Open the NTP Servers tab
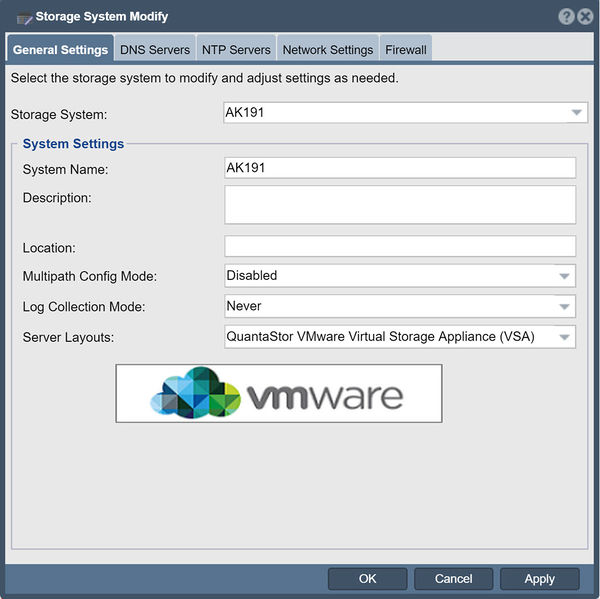 [236, 50]
